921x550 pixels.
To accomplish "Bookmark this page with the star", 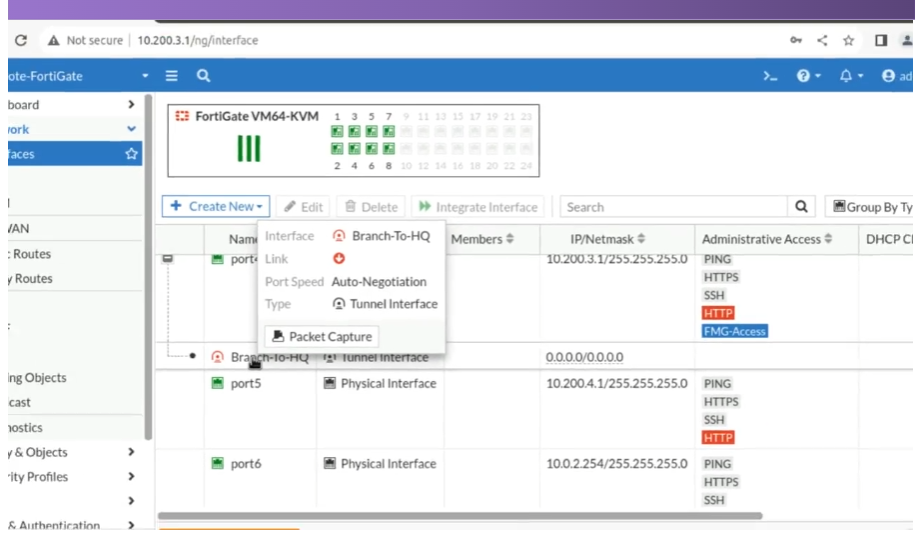I will [x=848, y=40].
